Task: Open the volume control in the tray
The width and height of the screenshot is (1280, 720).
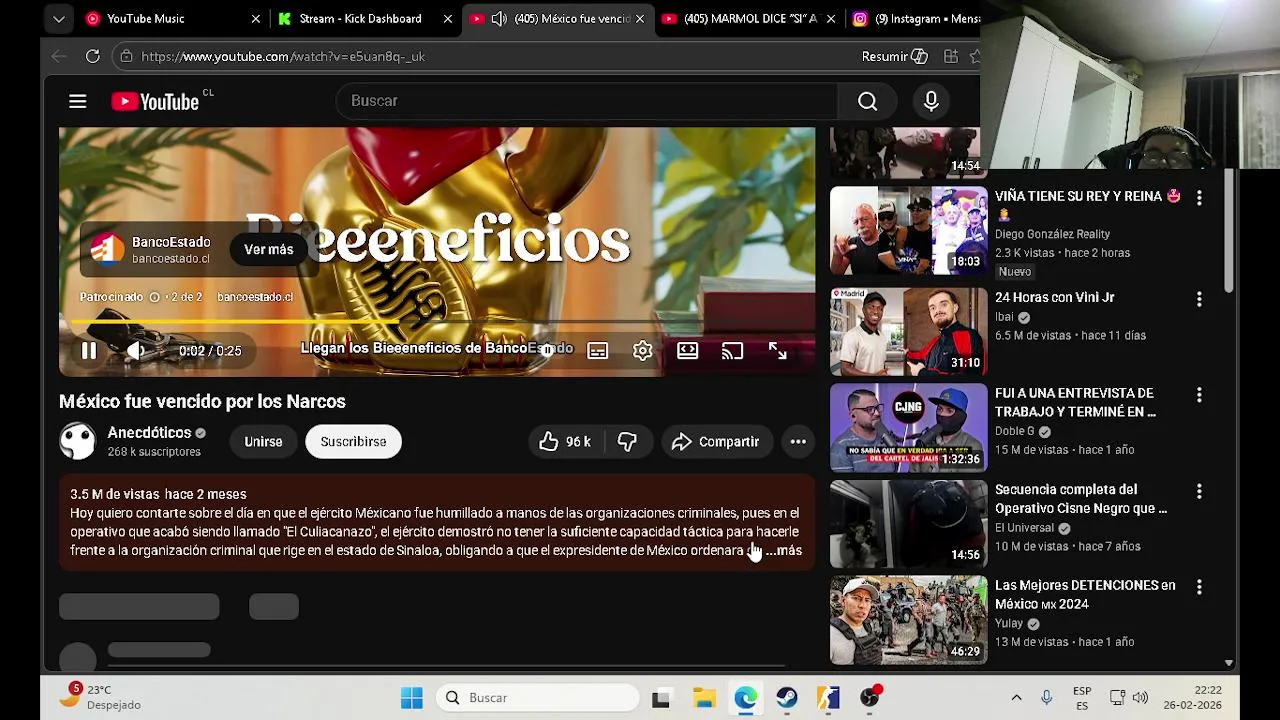Action: click(1140, 698)
